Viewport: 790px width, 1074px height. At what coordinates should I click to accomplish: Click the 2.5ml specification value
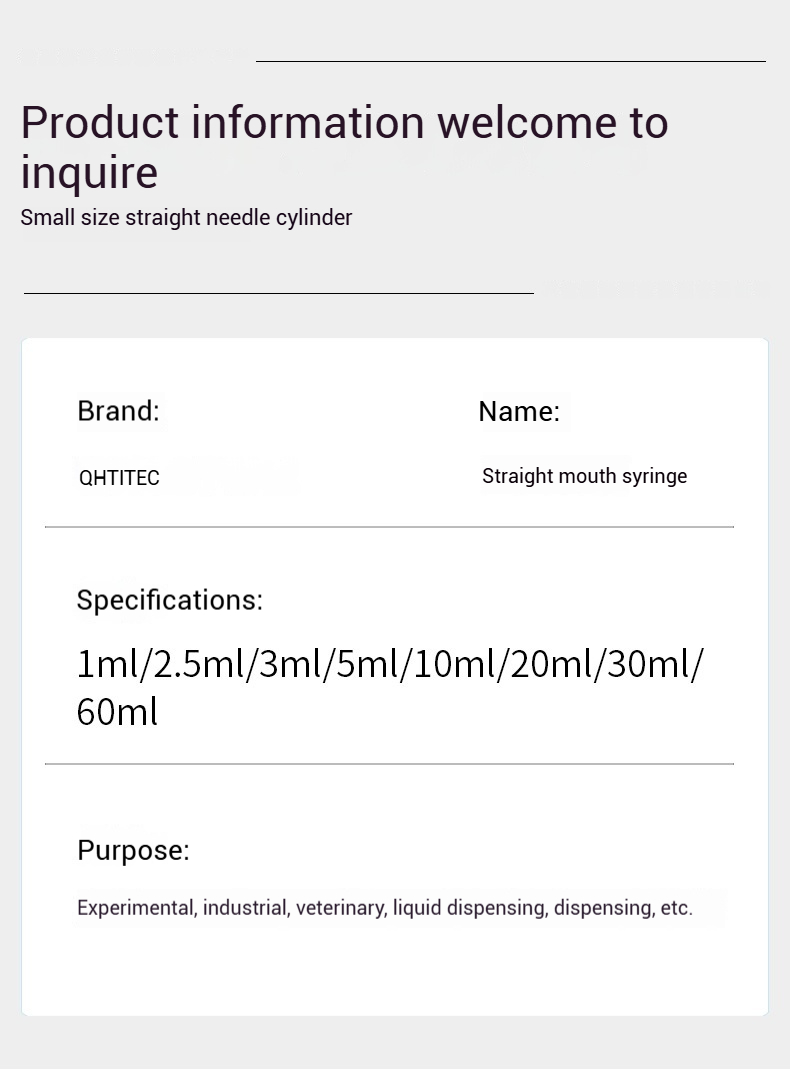[x=199, y=664]
